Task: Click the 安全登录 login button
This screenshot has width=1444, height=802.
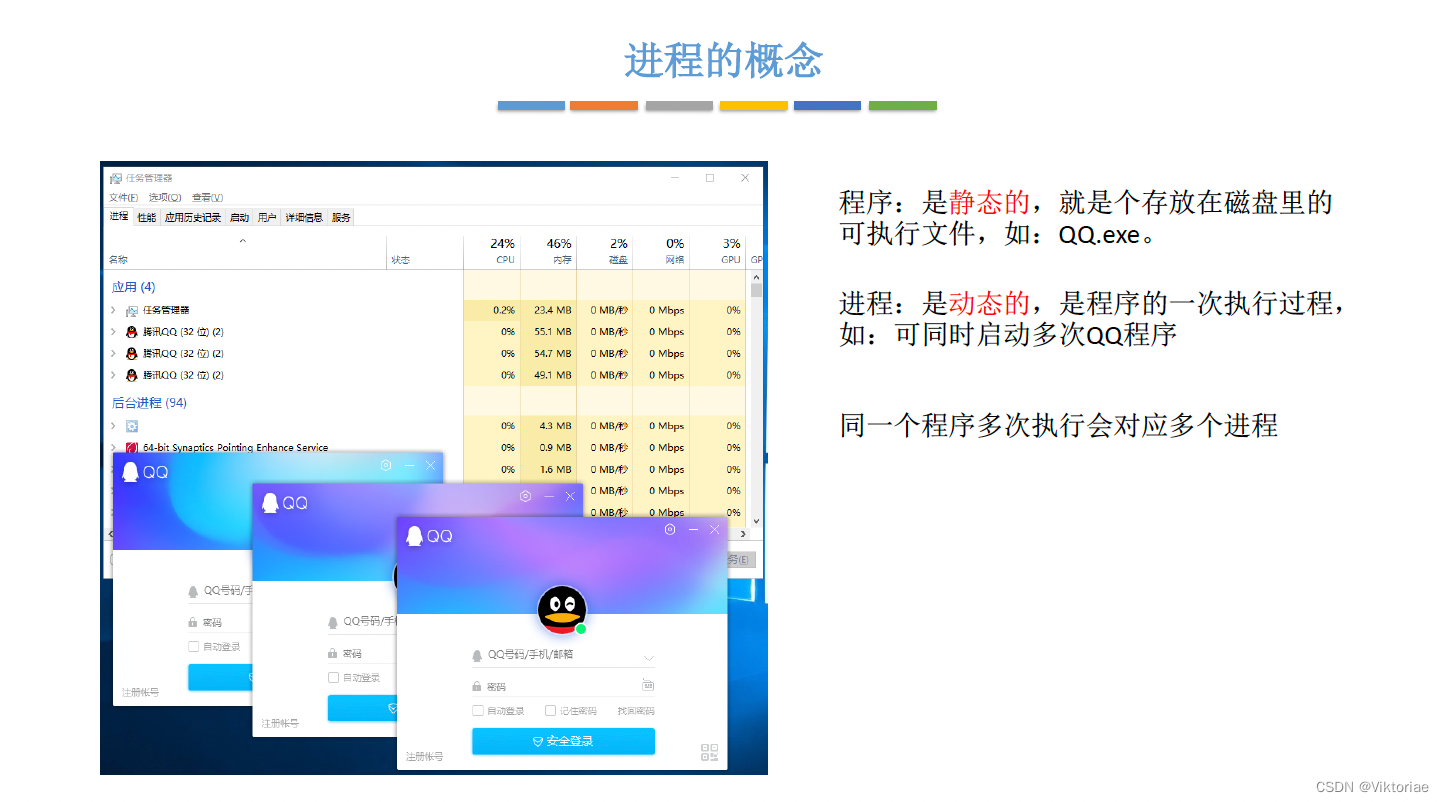Action: coord(563,741)
